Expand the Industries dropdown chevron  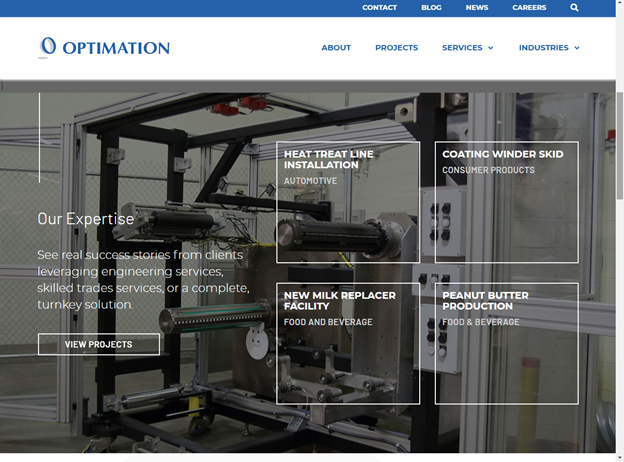(577, 48)
